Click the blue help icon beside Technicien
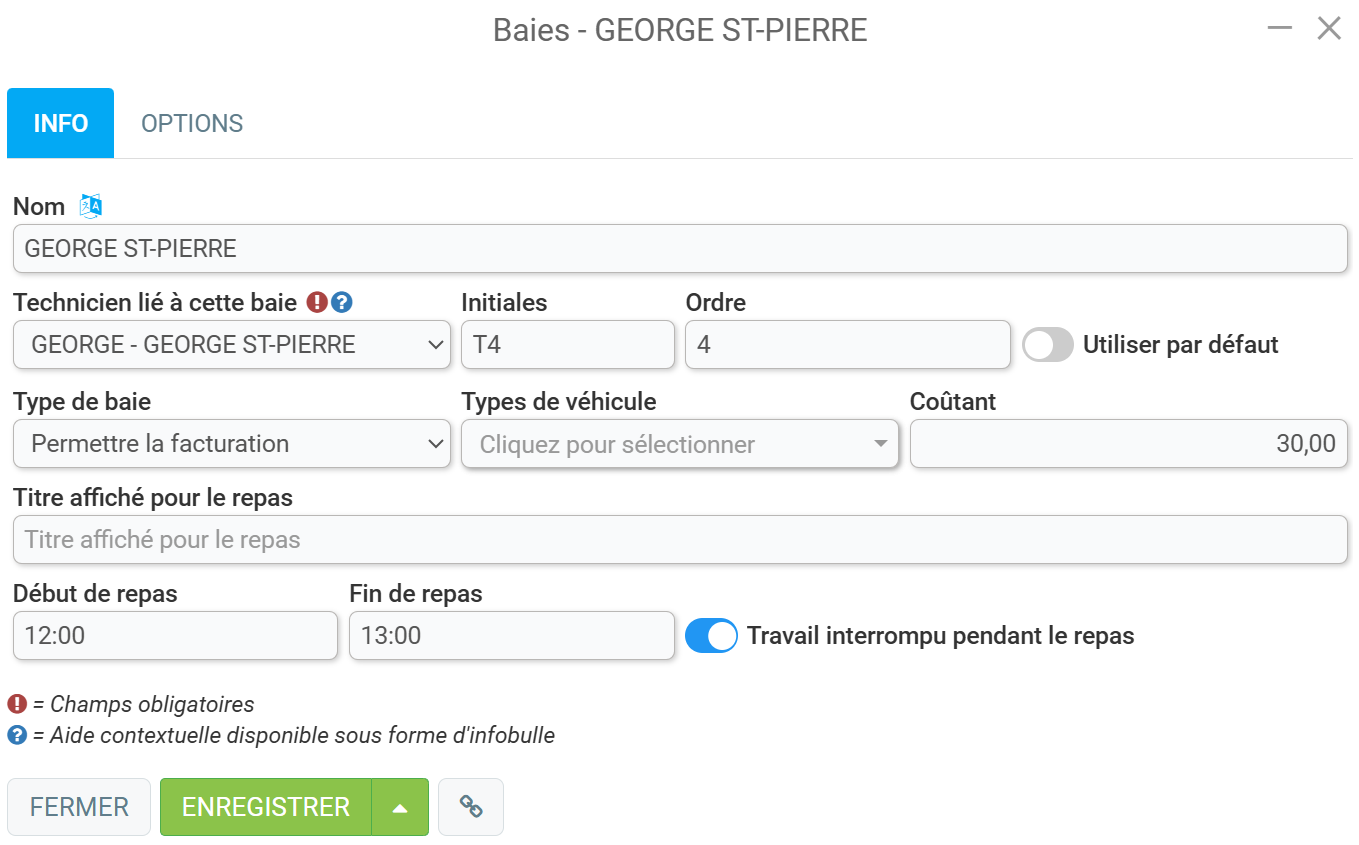This screenshot has width=1359, height=845. tap(342, 302)
